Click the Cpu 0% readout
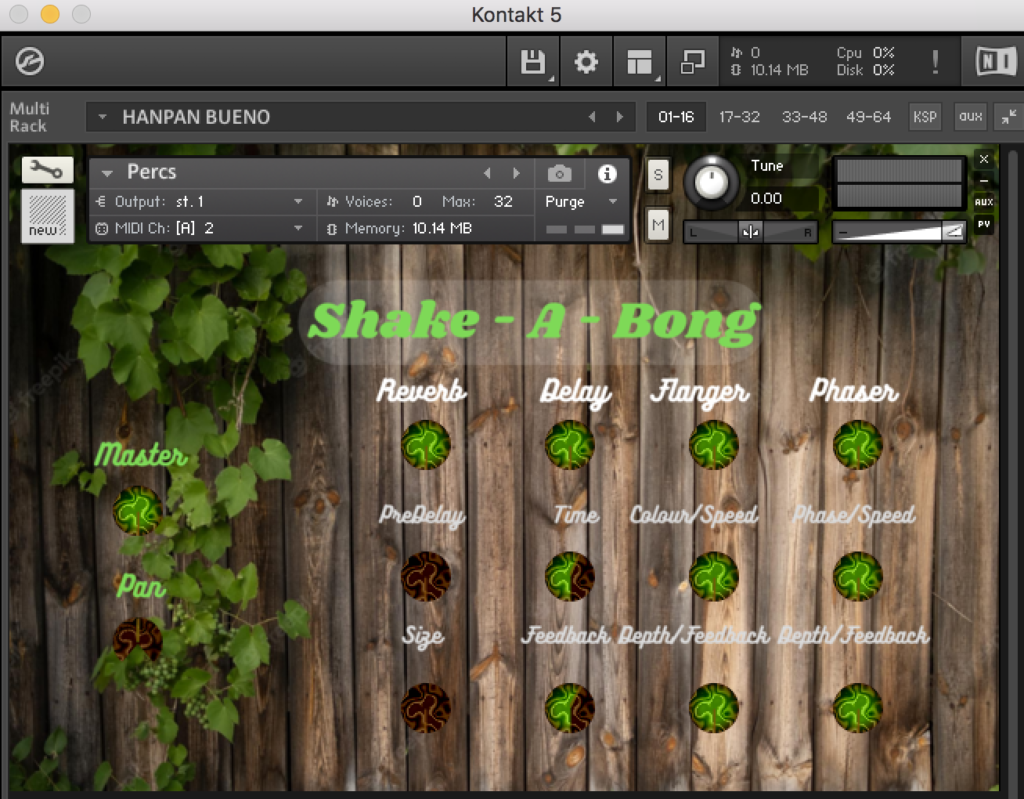The image size is (1024, 799). point(866,53)
